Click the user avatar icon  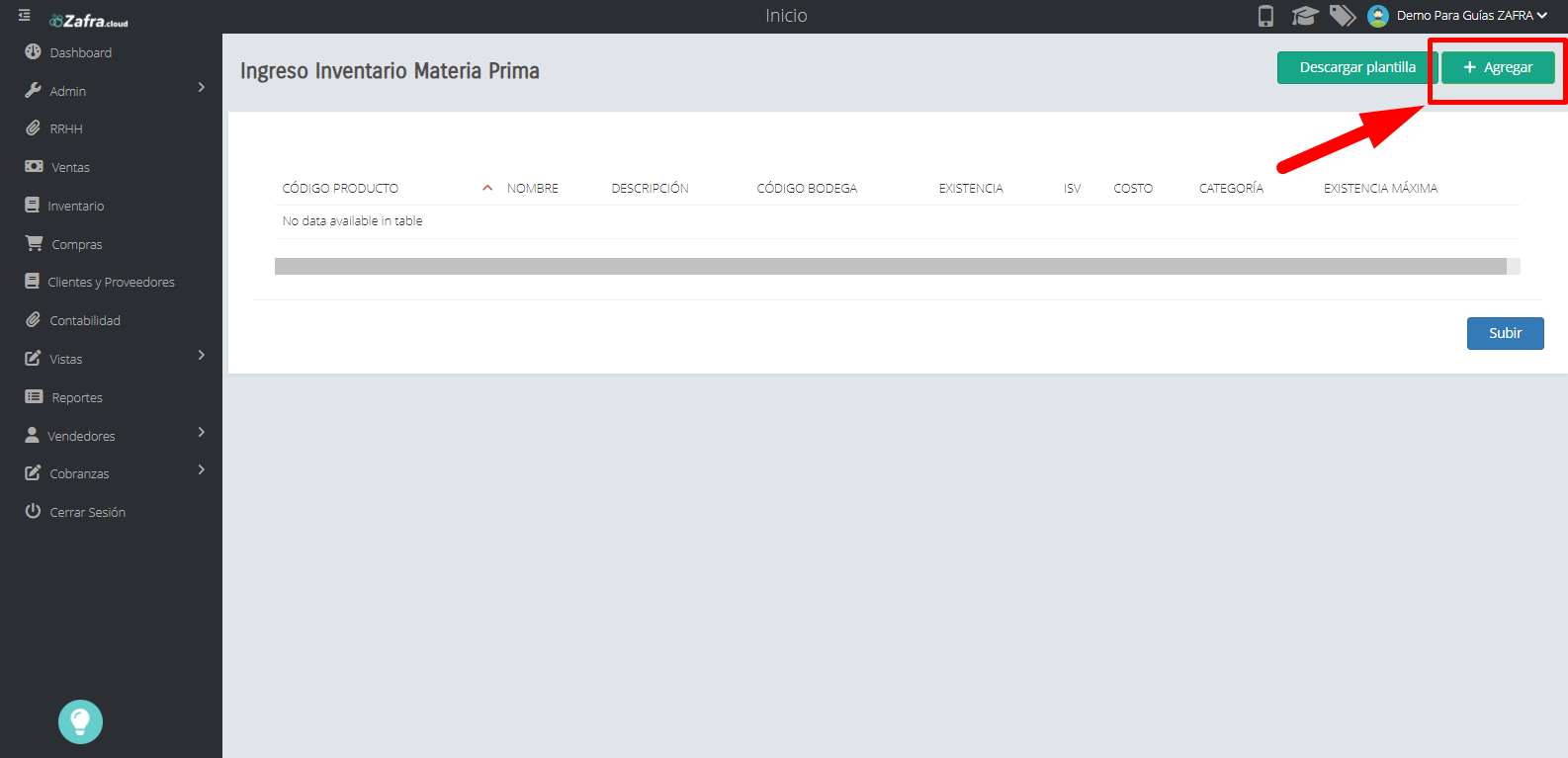coord(1378,16)
